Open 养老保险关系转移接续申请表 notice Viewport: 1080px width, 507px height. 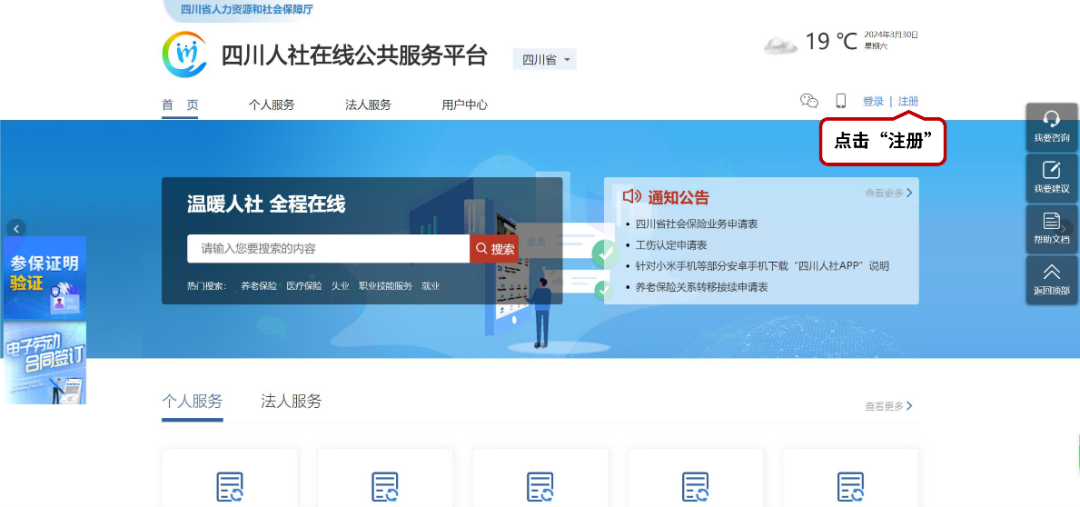pos(701,287)
